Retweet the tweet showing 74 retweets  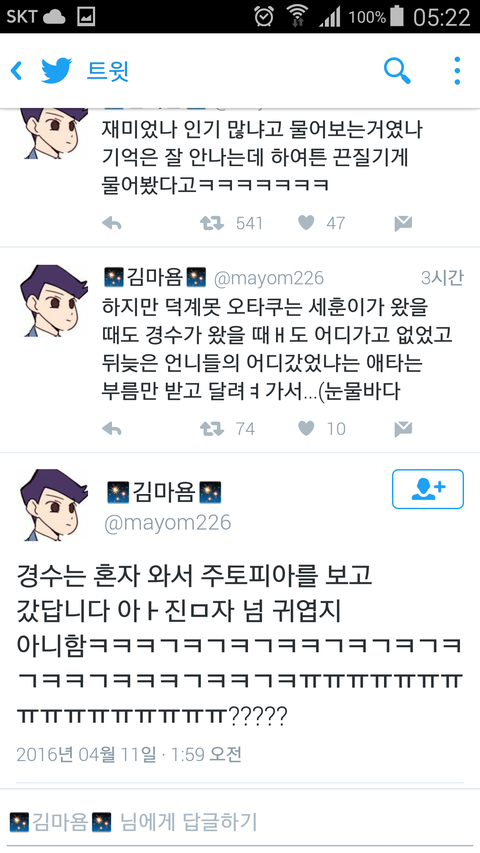tap(212, 429)
